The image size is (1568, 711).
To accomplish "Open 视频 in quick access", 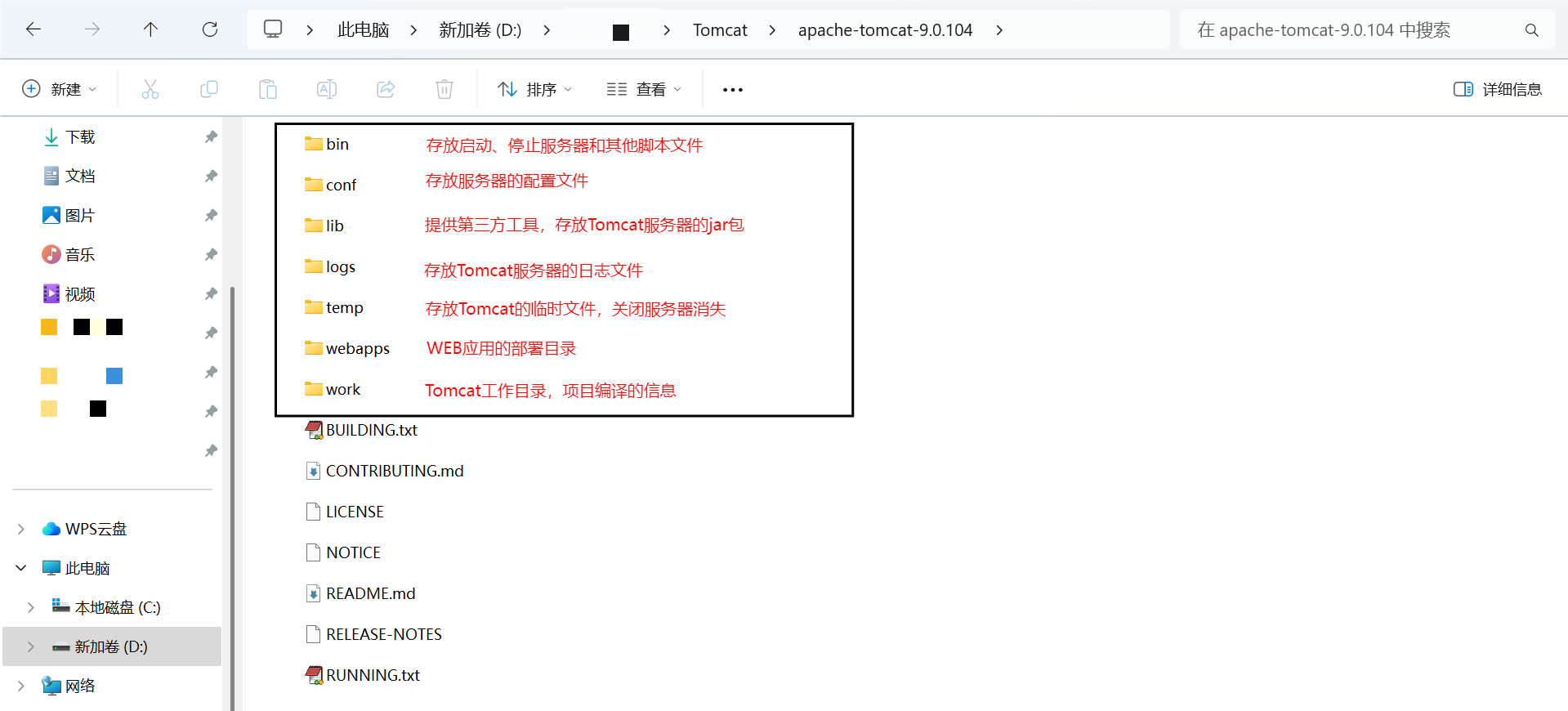I will pyautogui.click(x=69, y=294).
